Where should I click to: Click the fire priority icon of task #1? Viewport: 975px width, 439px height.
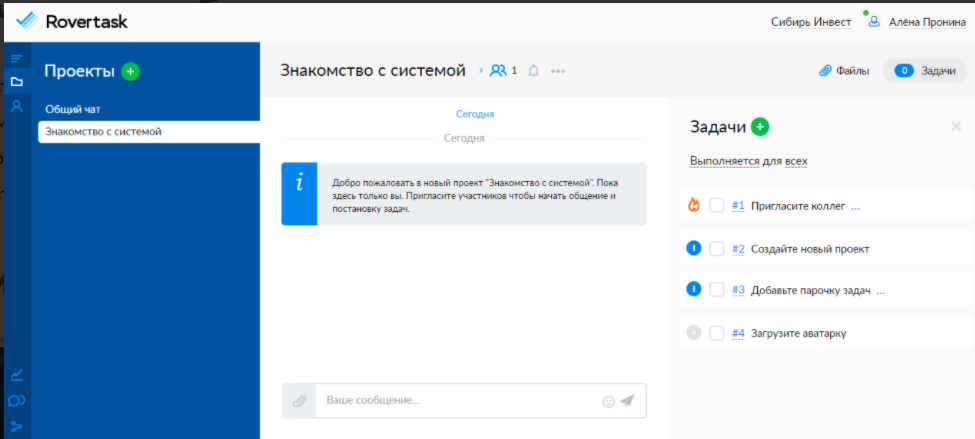[694, 205]
